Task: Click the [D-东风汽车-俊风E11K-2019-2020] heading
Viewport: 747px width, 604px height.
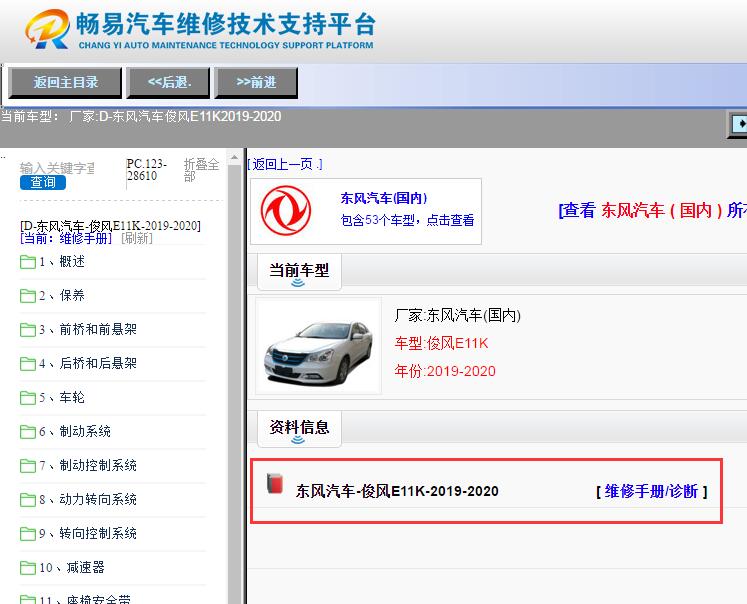Action: point(110,226)
